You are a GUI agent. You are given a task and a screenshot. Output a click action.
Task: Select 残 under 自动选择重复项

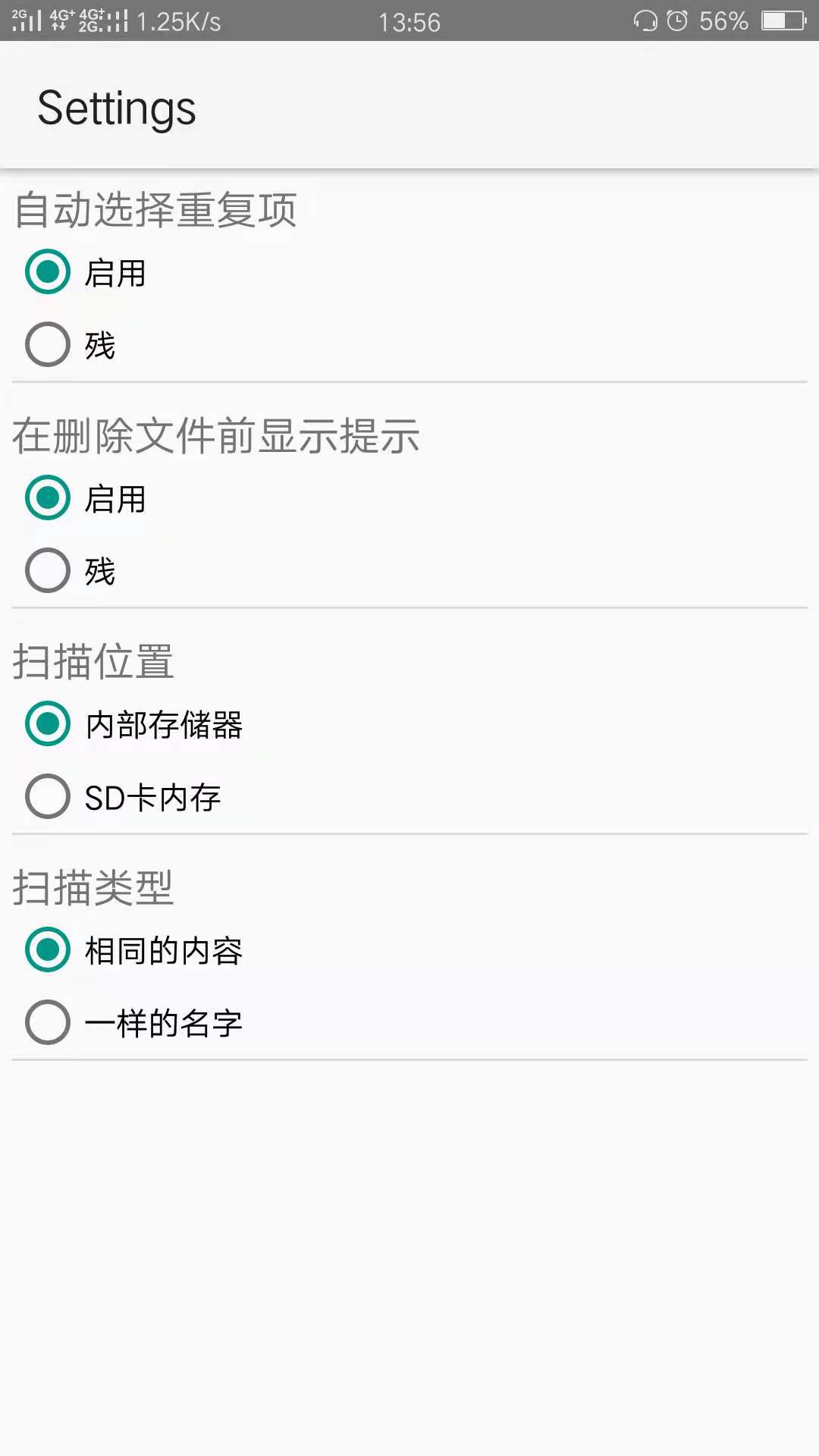click(x=48, y=344)
